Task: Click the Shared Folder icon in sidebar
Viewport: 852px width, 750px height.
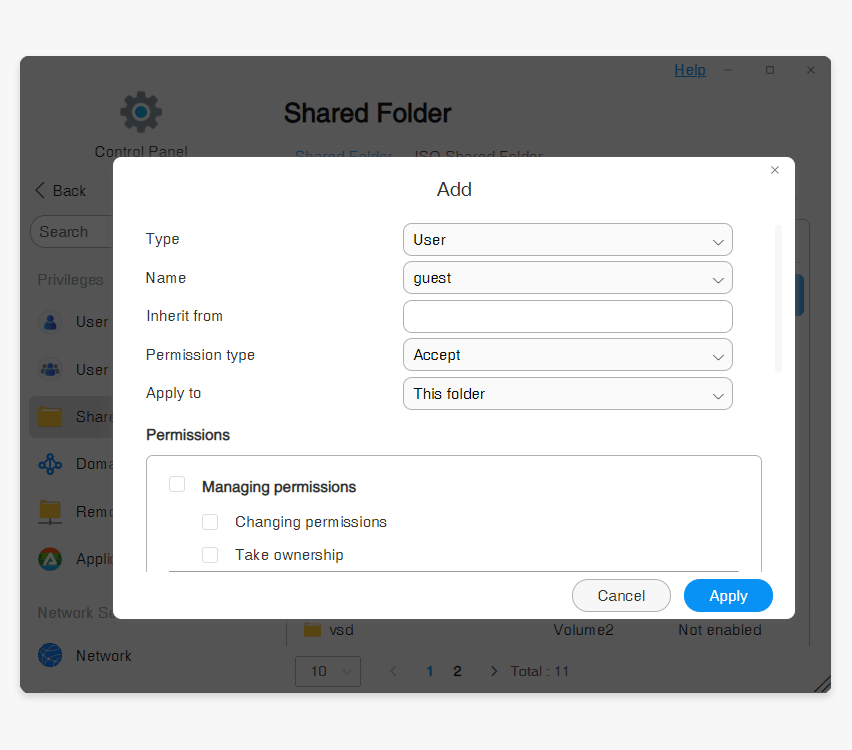Action: (x=50, y=417)
